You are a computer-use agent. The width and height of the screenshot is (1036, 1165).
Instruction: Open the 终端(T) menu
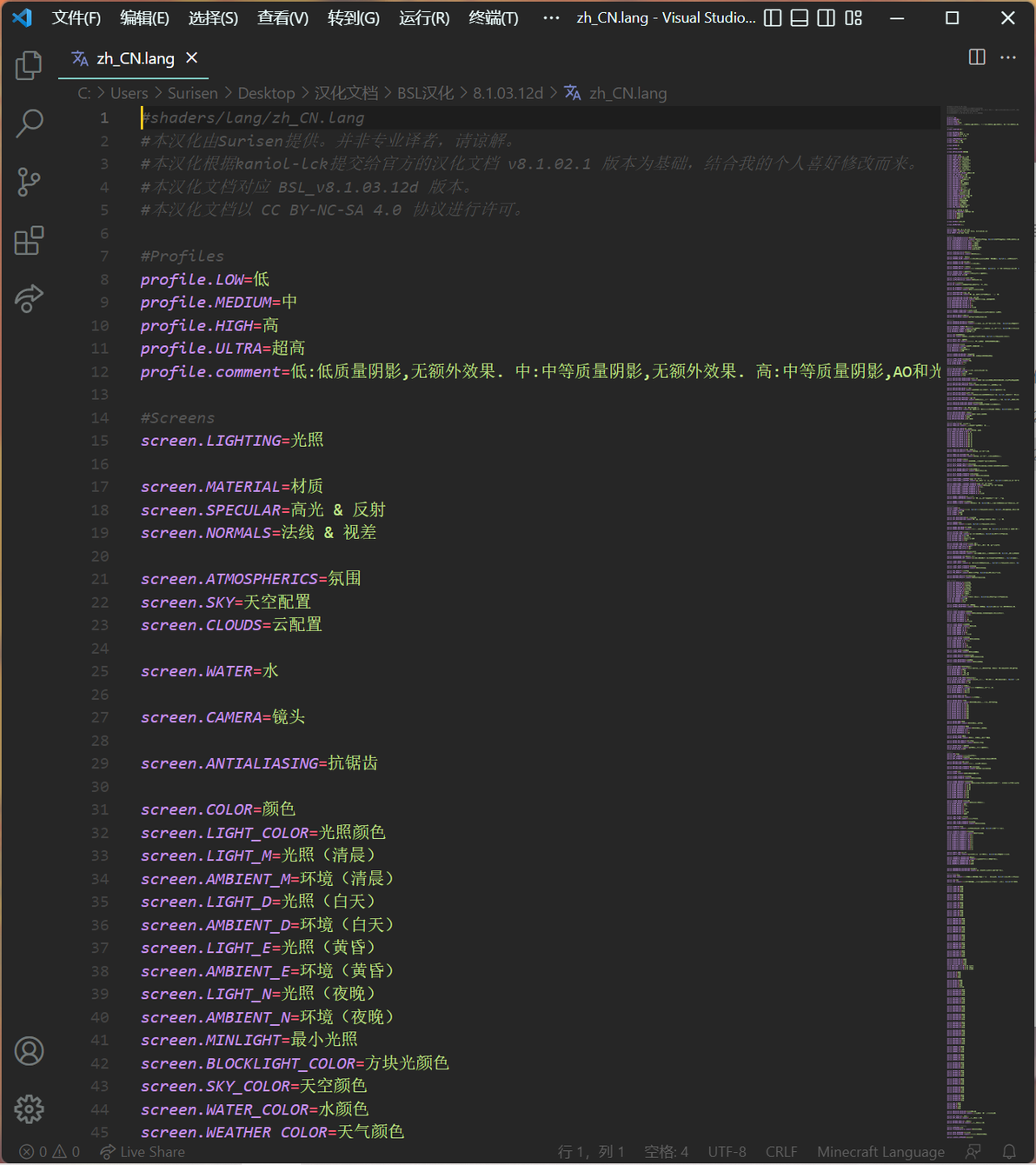[x=494, y=18]
